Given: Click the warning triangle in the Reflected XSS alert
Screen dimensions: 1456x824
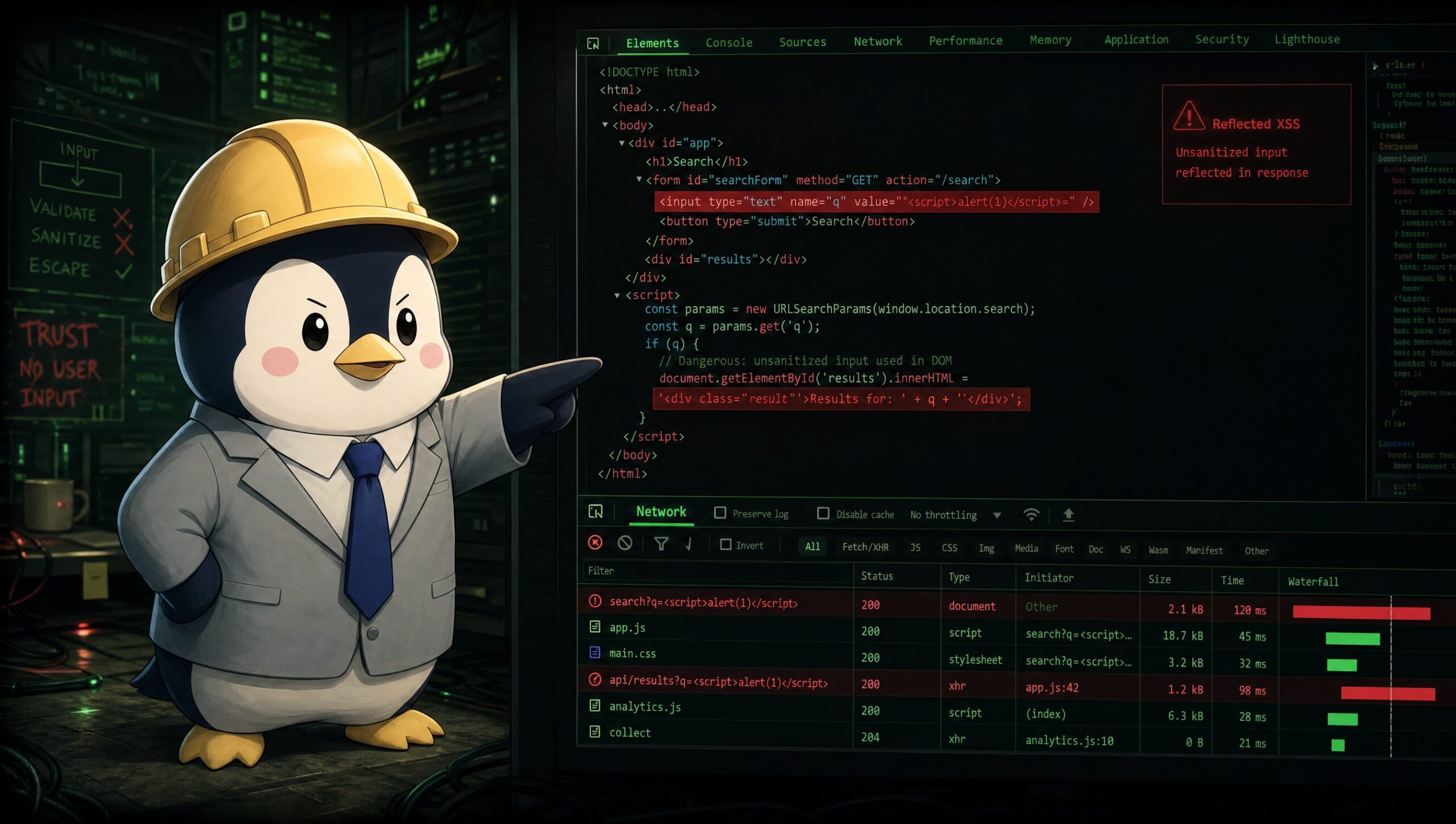Looking at the screenshot, I should (x=1189, y=116).
